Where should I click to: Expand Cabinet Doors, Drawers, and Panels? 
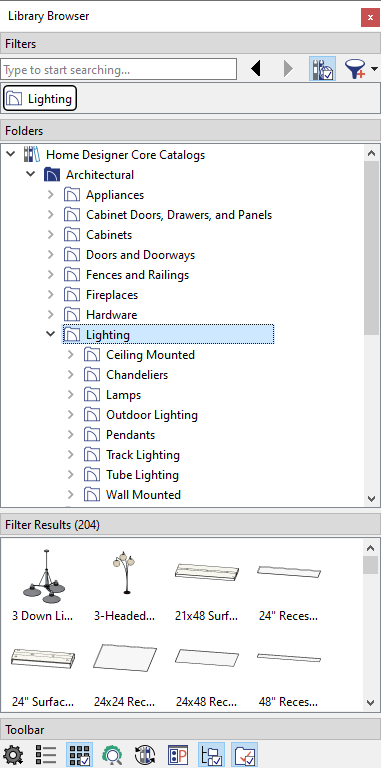(50, 215)
